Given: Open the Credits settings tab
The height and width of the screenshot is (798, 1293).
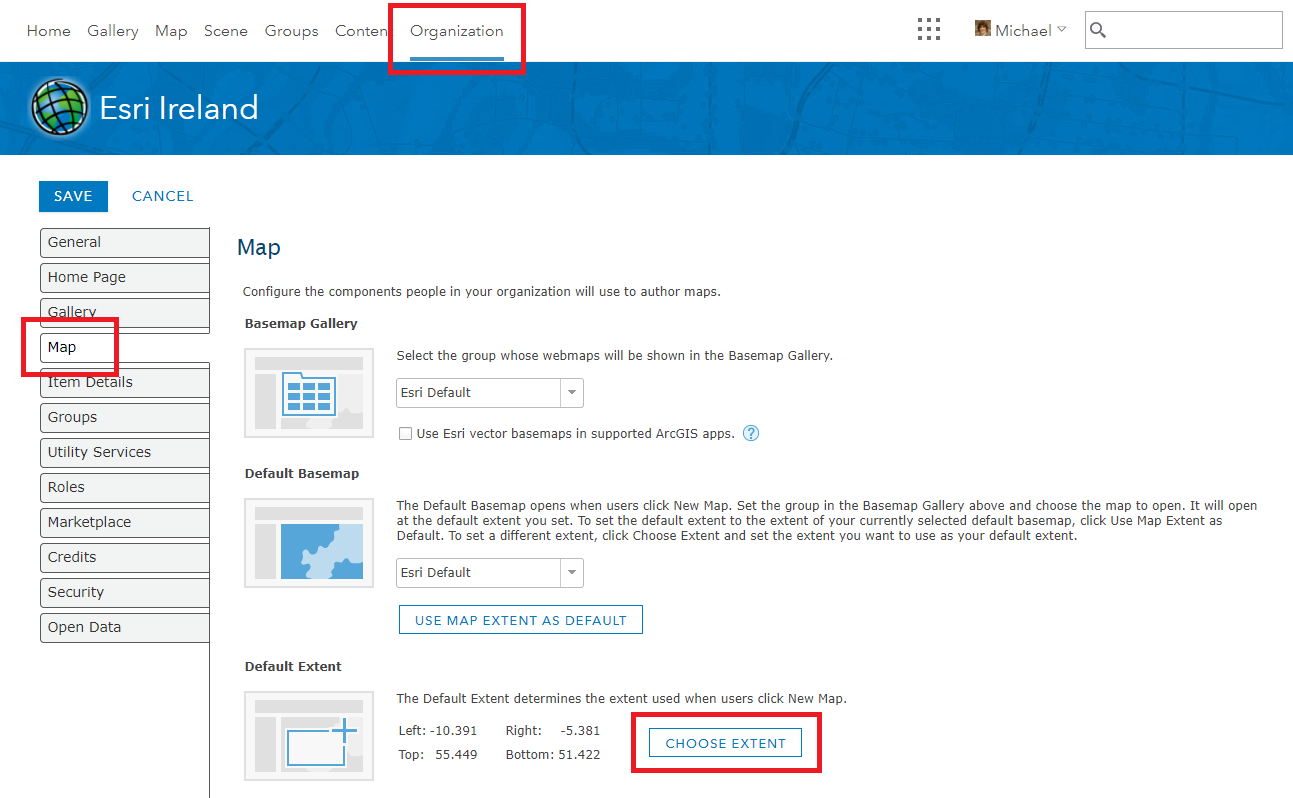Looking at the screenshot, I should click(125, 558).
